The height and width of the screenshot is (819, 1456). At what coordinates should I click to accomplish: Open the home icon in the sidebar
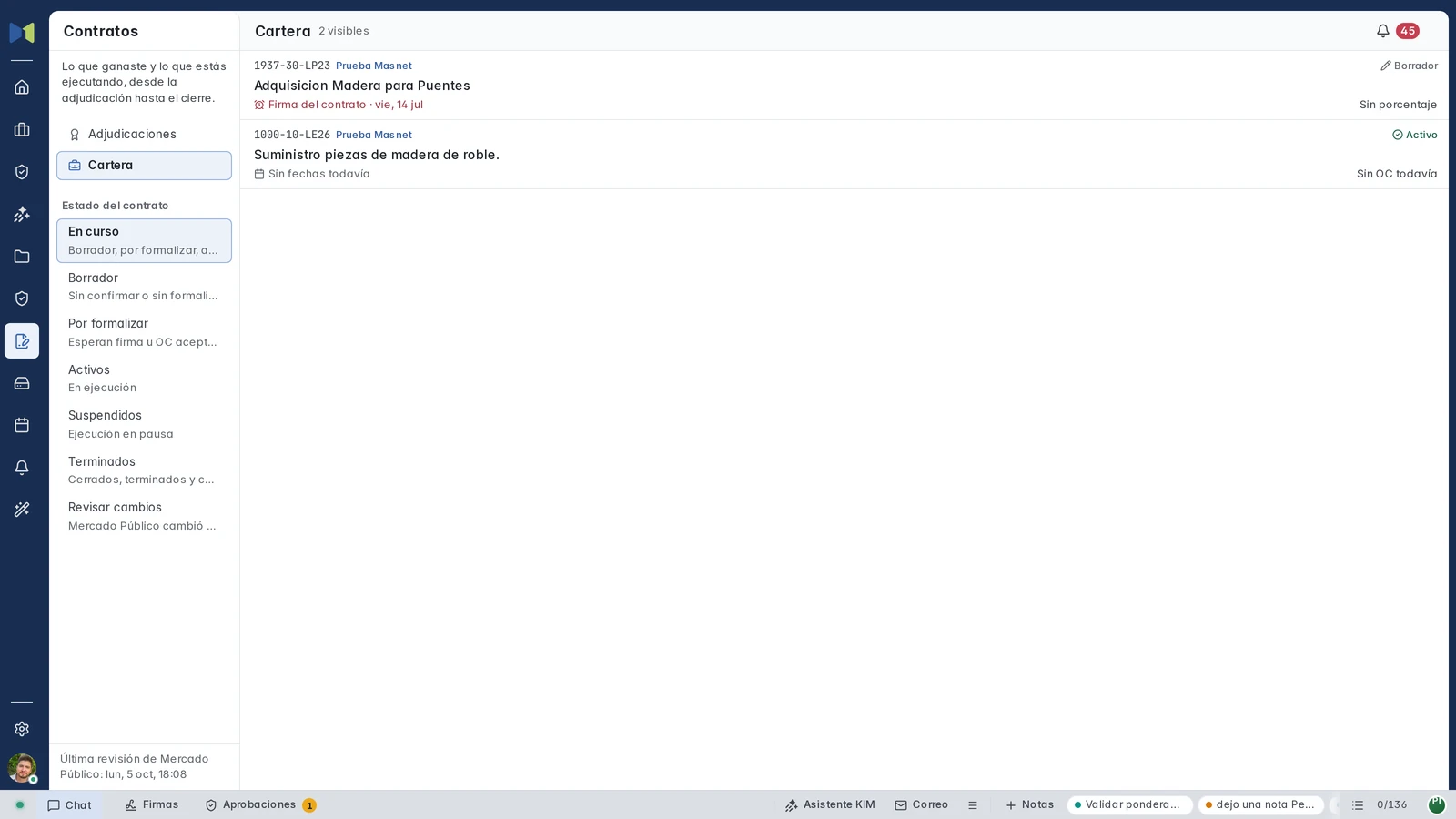pyautogui.click(x=22, y=87)
